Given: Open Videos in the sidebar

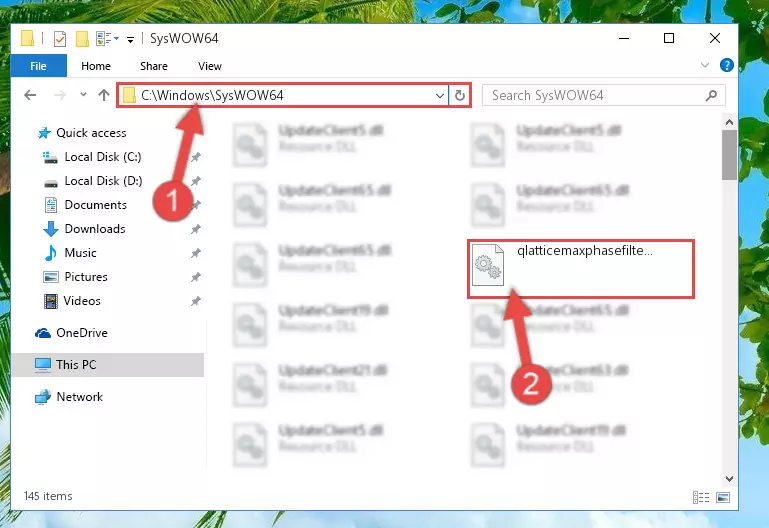Looking at the screenshot, I should click(x=82, y=301).
